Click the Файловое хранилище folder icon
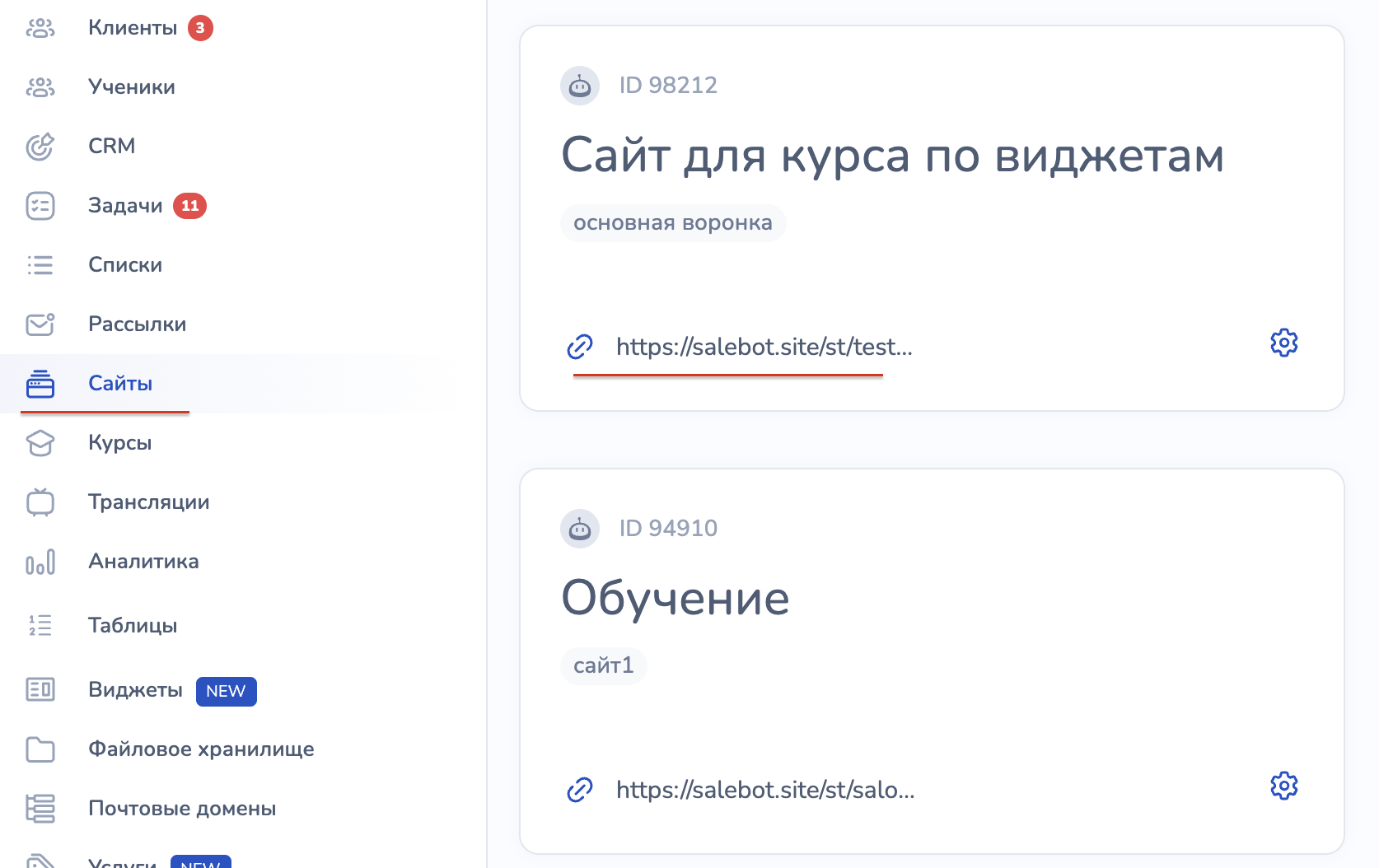Image resolution: width=1379 pixels, height=868 pixels. pos(40,749)
